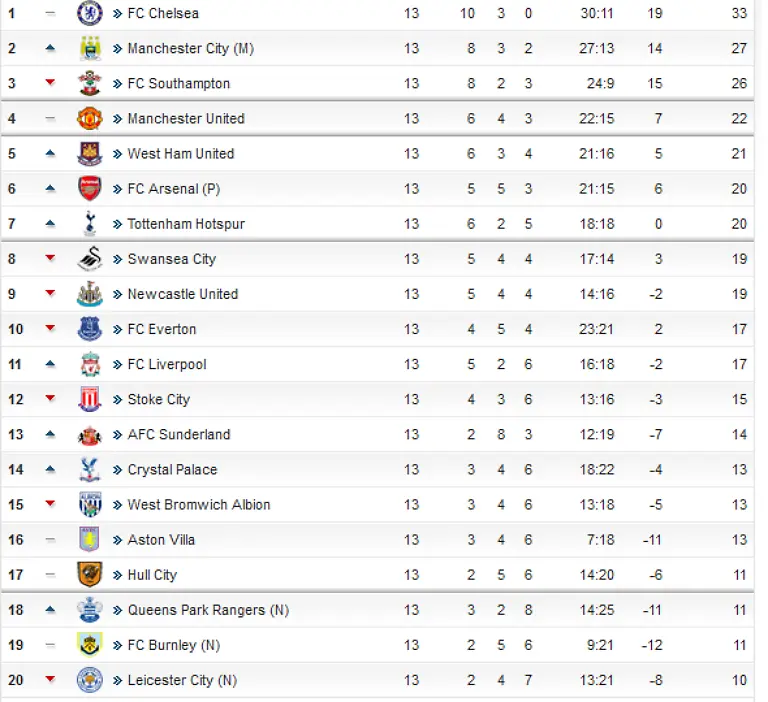
Task: Click the FC Liverpool club crest
Action: point(90,365)
